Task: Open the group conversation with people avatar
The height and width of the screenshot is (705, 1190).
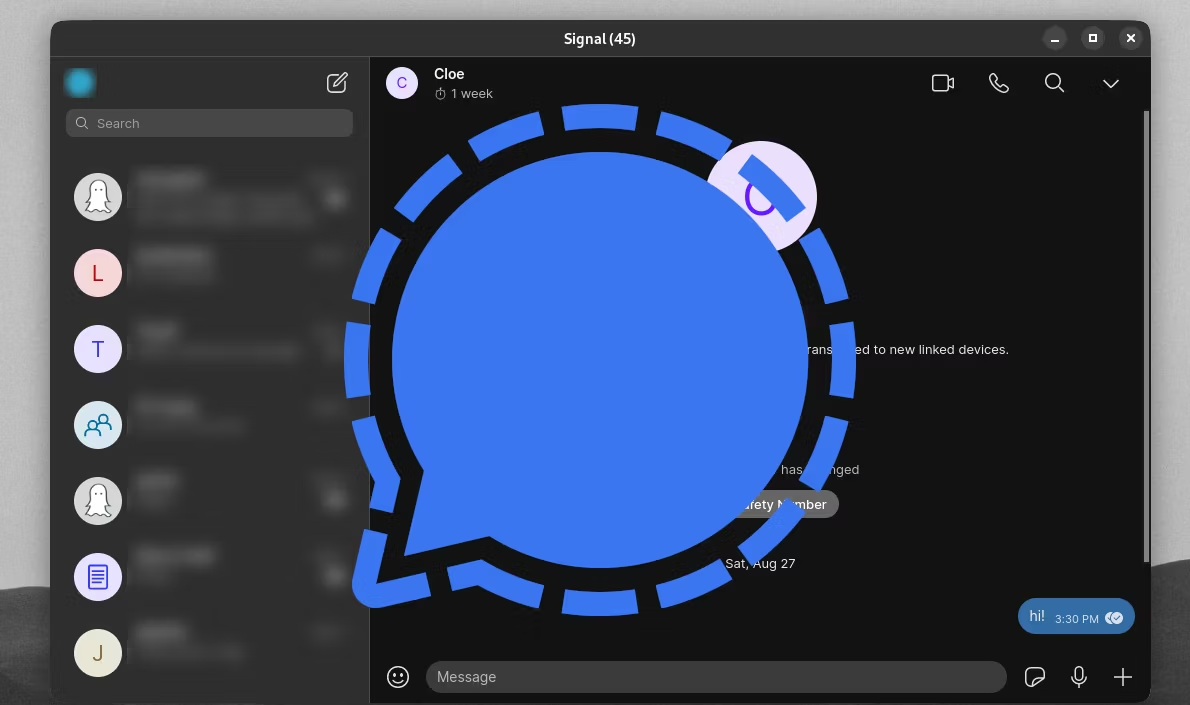Action: point(209,425)
